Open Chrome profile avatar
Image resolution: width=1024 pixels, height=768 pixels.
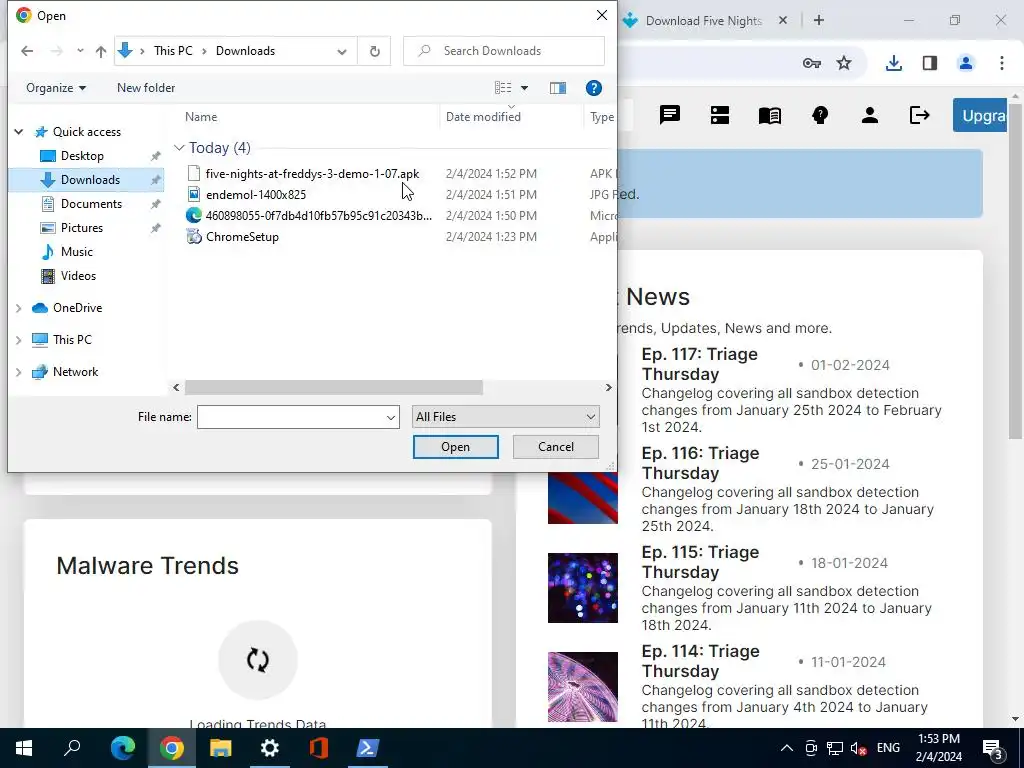(965, 63)
